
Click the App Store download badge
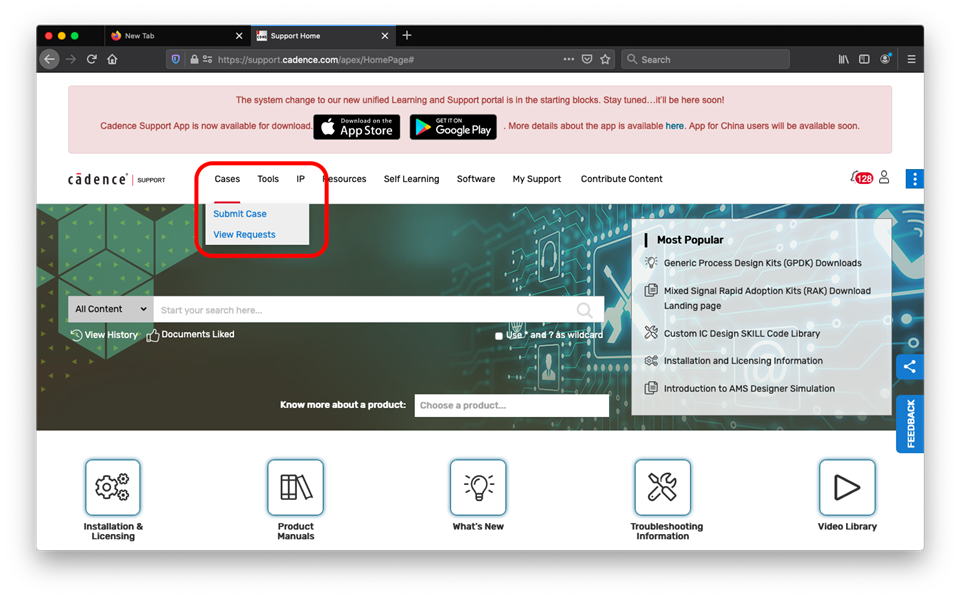pos(357,127)
